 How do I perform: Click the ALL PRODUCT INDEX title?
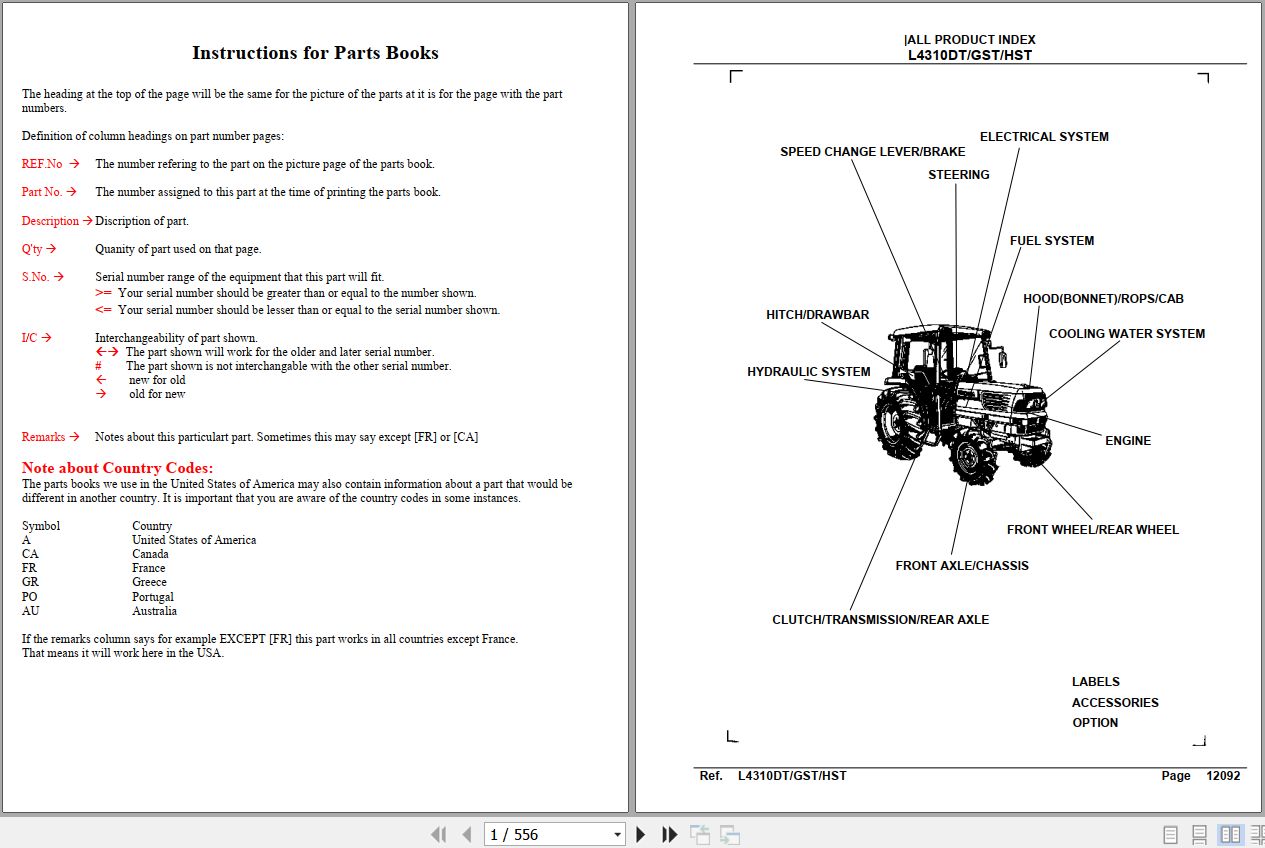click(970, 40)
